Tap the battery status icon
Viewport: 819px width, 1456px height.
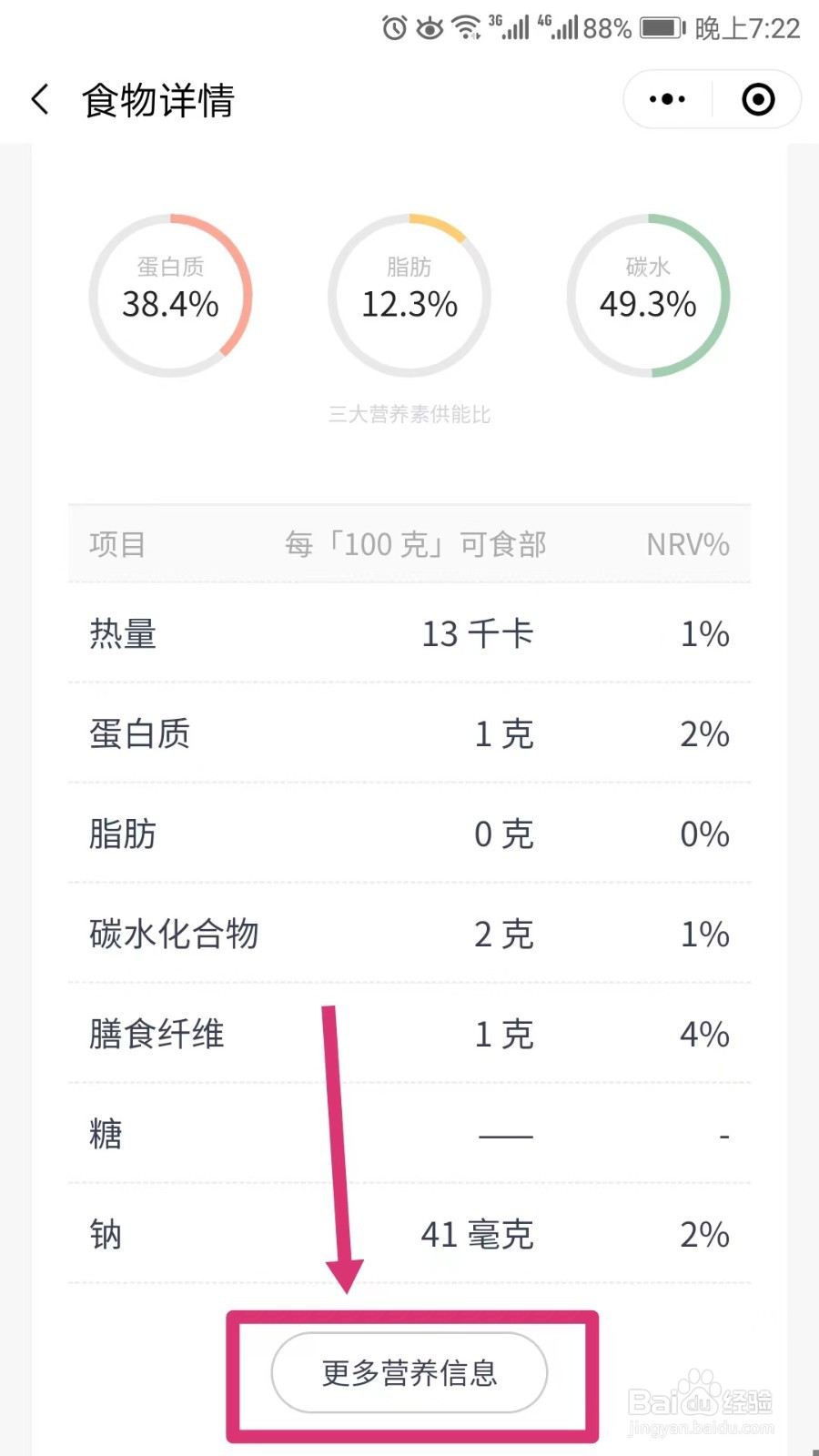click(662, 28)
